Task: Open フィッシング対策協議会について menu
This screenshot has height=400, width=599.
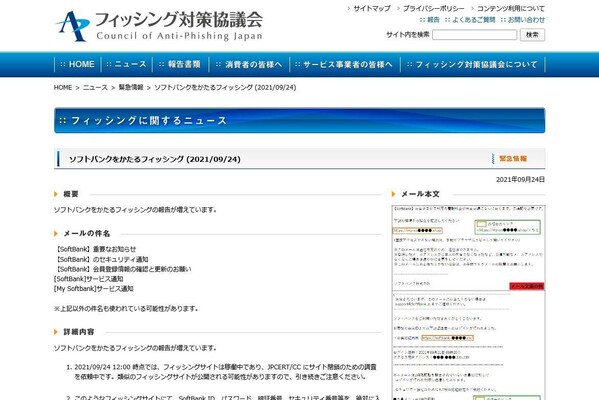Action: [473, 64]
